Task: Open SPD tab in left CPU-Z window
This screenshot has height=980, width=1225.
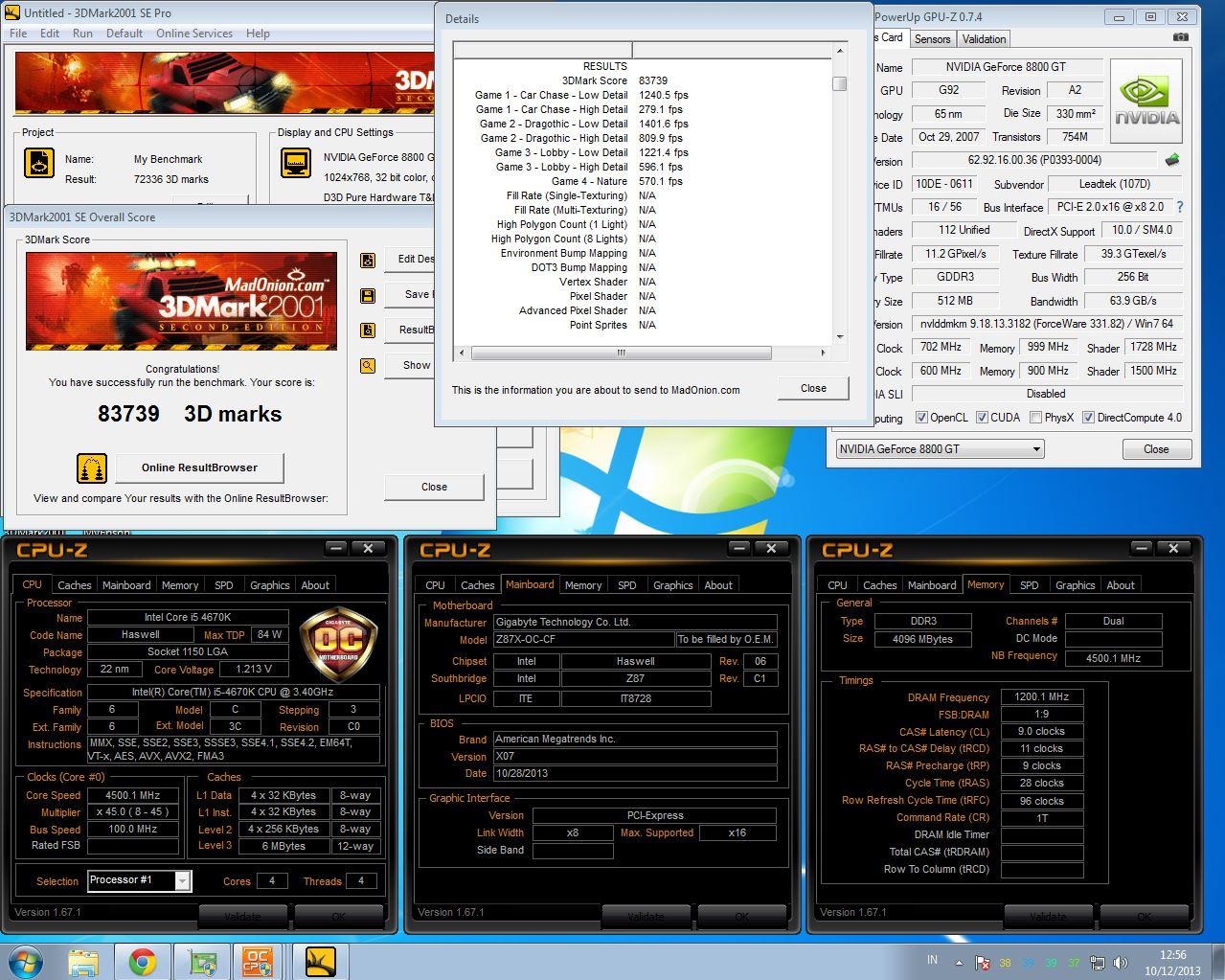Action: pos(223,585)
